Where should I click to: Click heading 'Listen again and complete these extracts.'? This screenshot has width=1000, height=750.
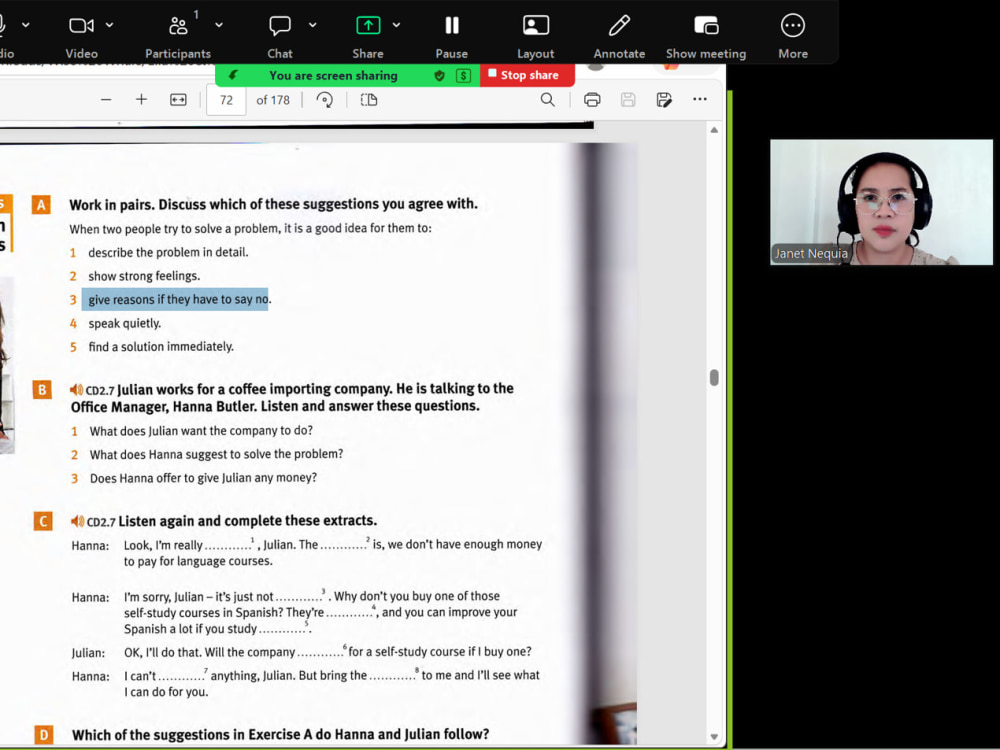tap(247, 521)
